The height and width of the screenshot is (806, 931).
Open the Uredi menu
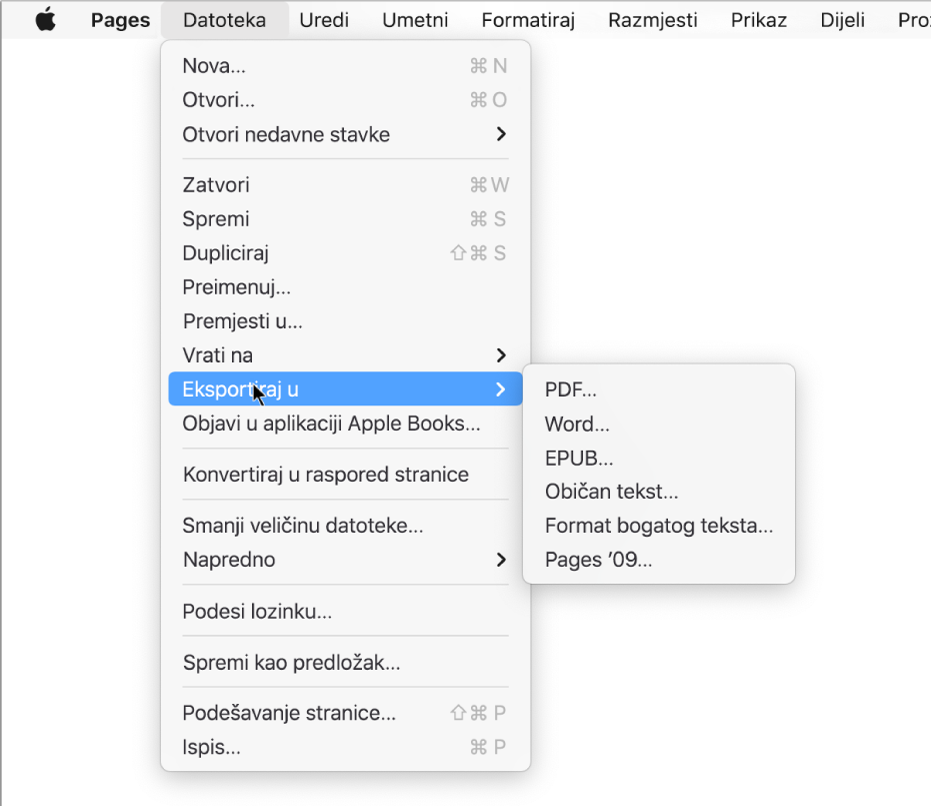point(324,20)
